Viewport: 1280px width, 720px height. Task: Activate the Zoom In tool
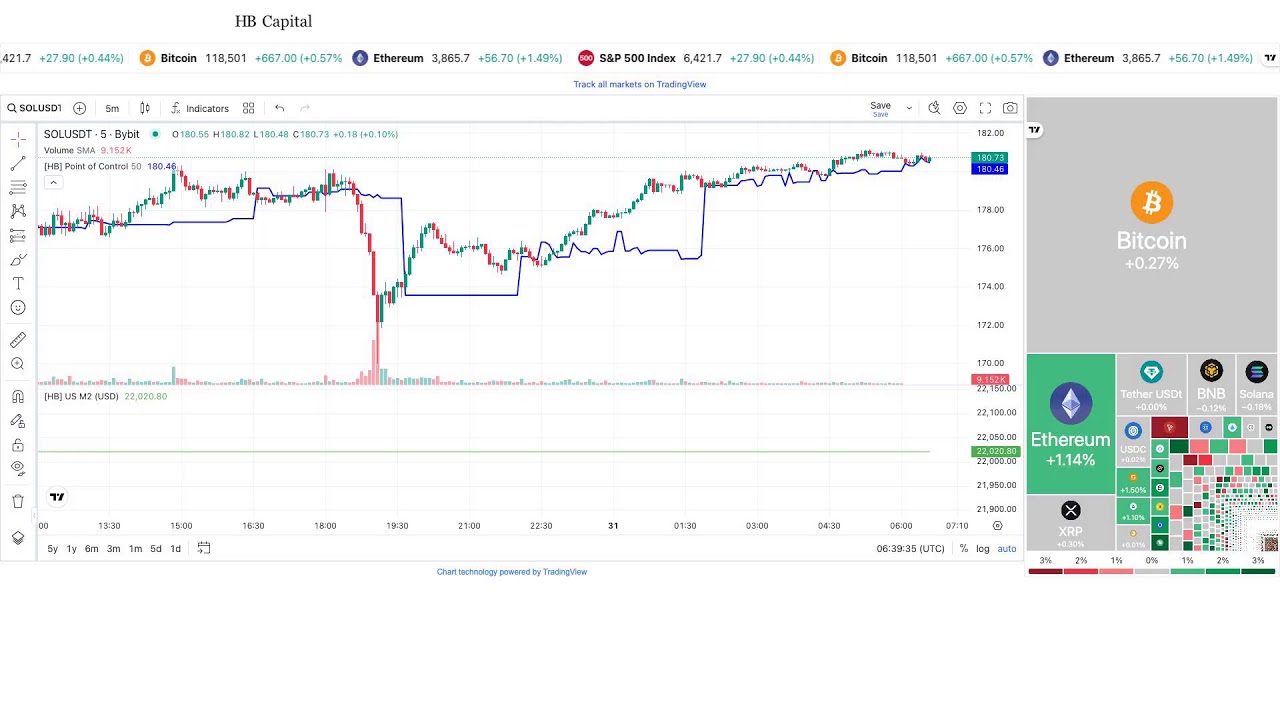(x=18, y=364)
